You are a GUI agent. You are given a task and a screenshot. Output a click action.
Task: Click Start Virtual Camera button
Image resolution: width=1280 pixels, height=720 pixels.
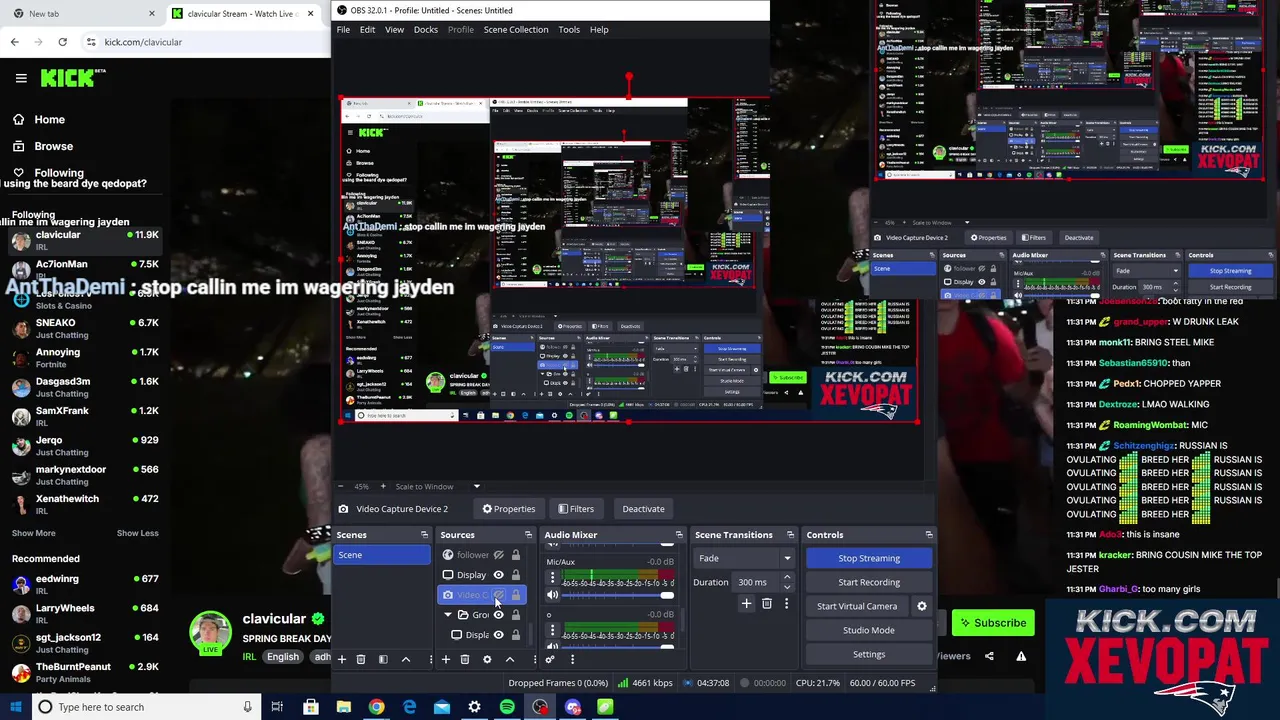(x=857, y=606)
